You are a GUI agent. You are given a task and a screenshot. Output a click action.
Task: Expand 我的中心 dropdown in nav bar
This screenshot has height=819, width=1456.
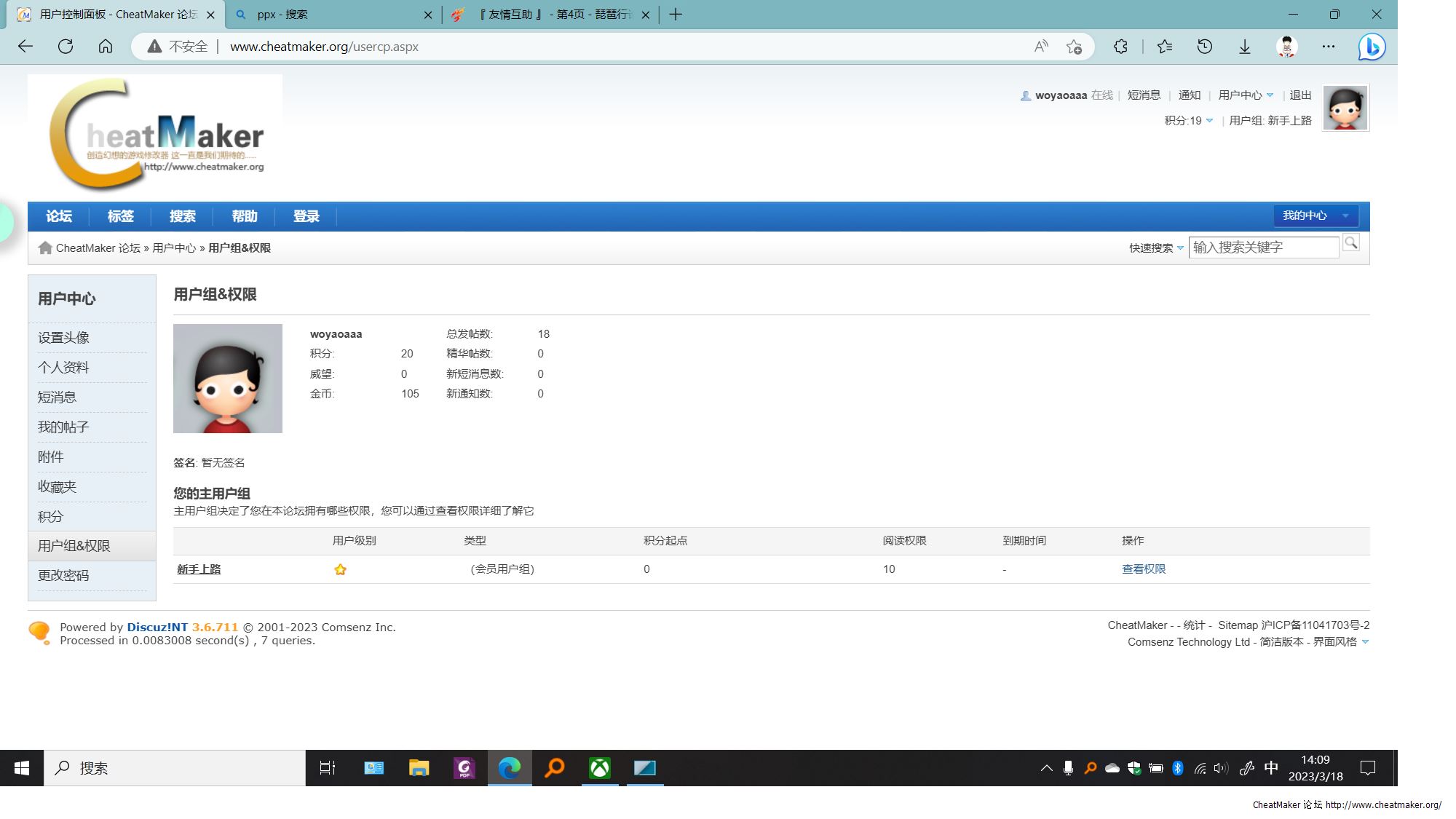[1345, 216]
